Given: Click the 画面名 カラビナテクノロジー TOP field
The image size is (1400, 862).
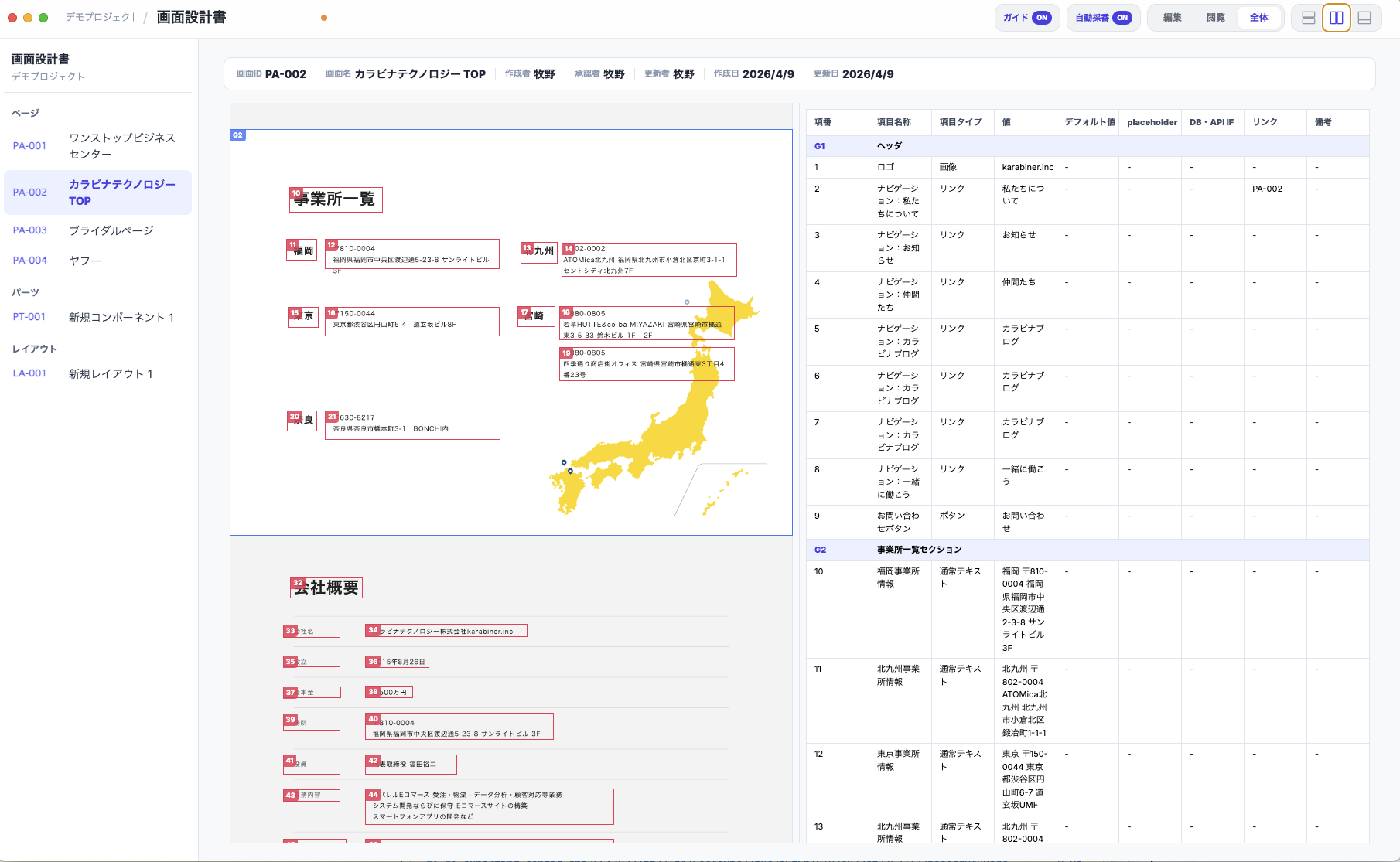Looking at the screenshot, I should tap(405, 74).
